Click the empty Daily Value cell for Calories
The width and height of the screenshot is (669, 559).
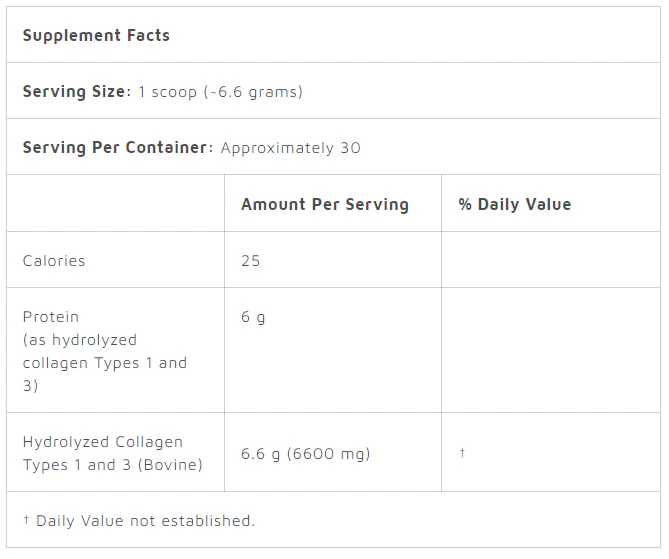[x=551, y=260]
